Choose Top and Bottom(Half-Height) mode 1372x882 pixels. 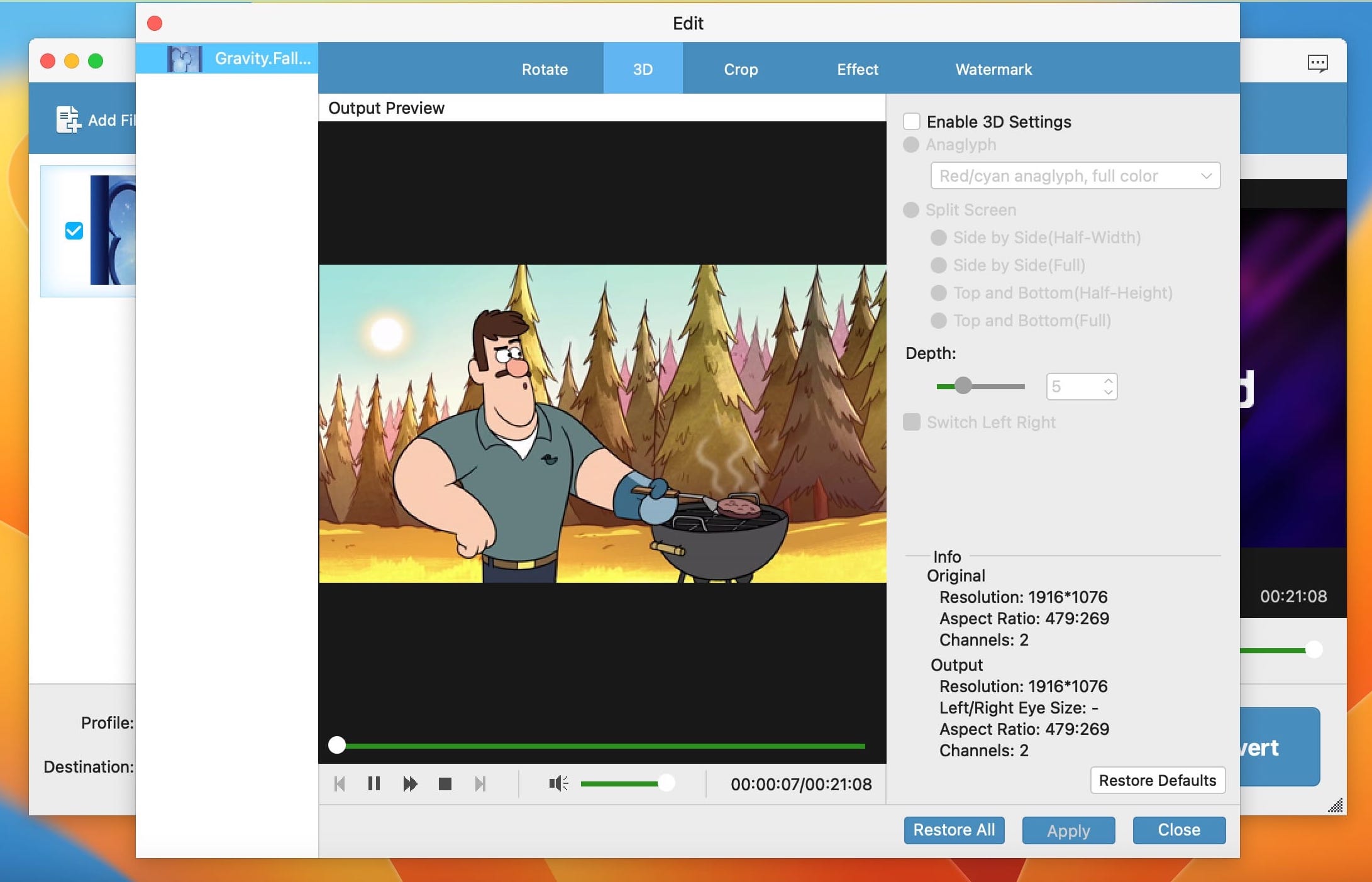[939, 293]
